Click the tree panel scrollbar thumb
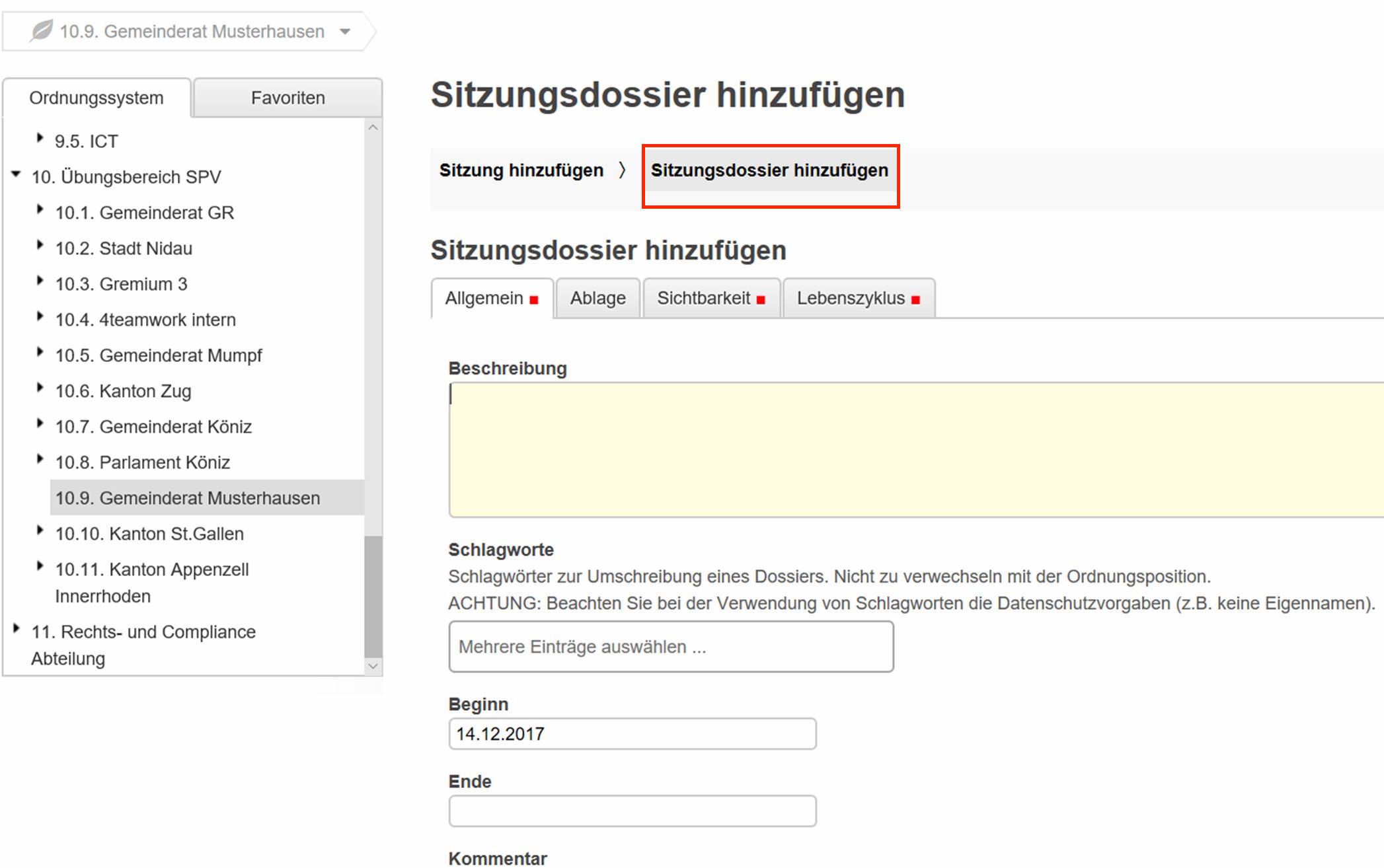 373,597
